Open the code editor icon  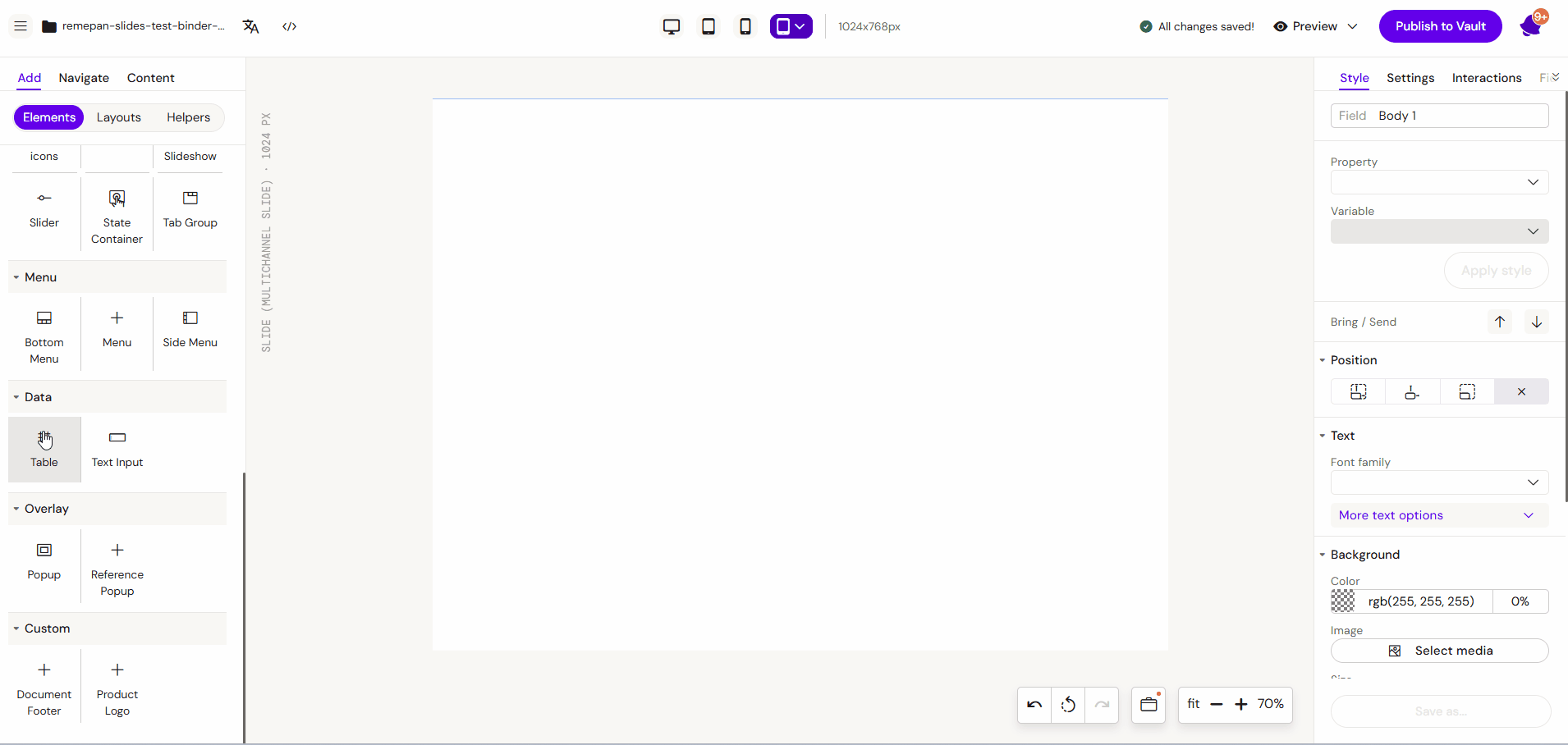[x=289, y=26]
